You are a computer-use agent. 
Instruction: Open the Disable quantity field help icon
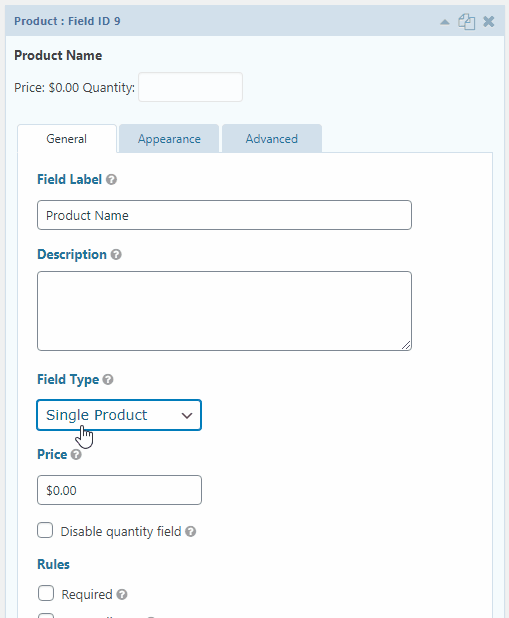click(x=190, y=532)
